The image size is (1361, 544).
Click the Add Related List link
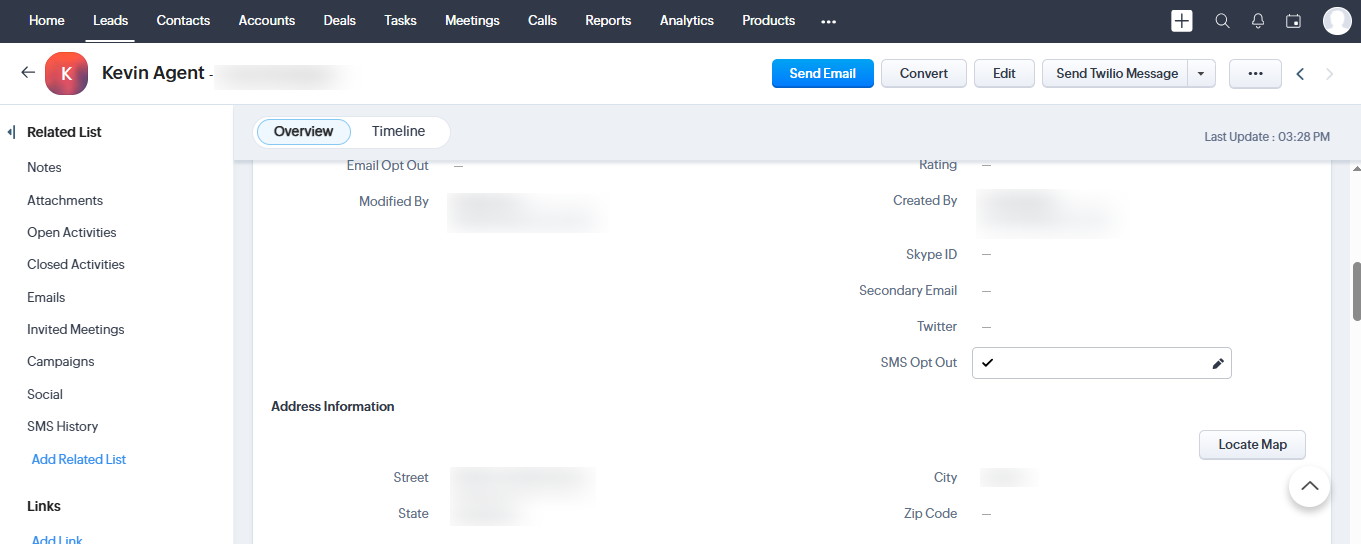click(79, 459)
